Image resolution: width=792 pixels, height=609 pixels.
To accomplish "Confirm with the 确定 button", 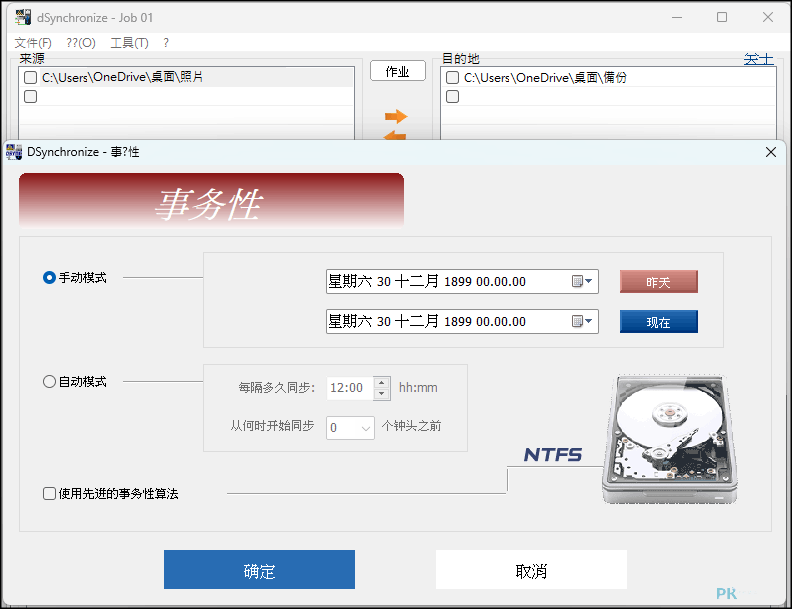I will pyautogui.click(x=259, y=570).
